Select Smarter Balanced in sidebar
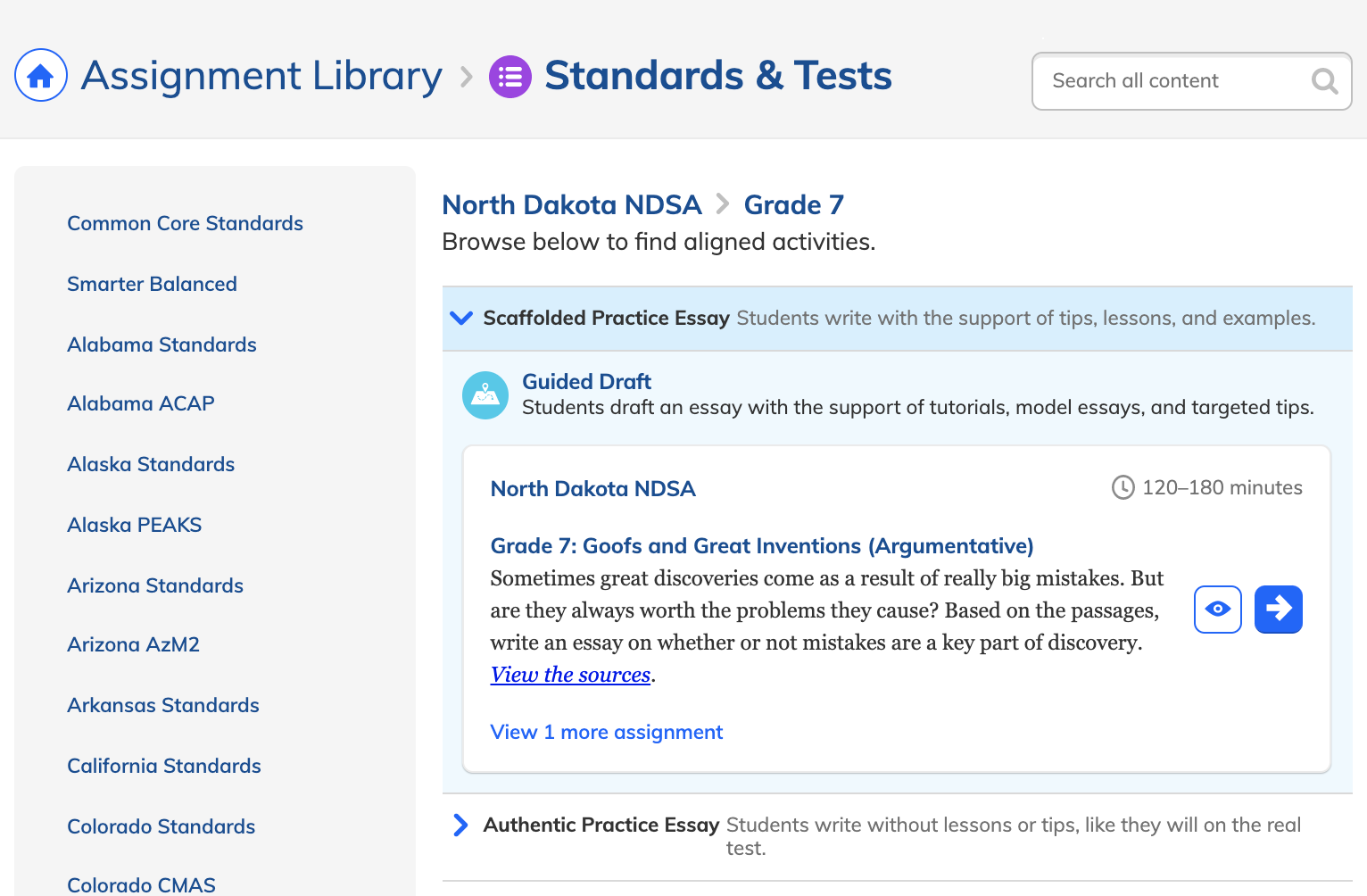1367x896 pixels. (152, 284)
